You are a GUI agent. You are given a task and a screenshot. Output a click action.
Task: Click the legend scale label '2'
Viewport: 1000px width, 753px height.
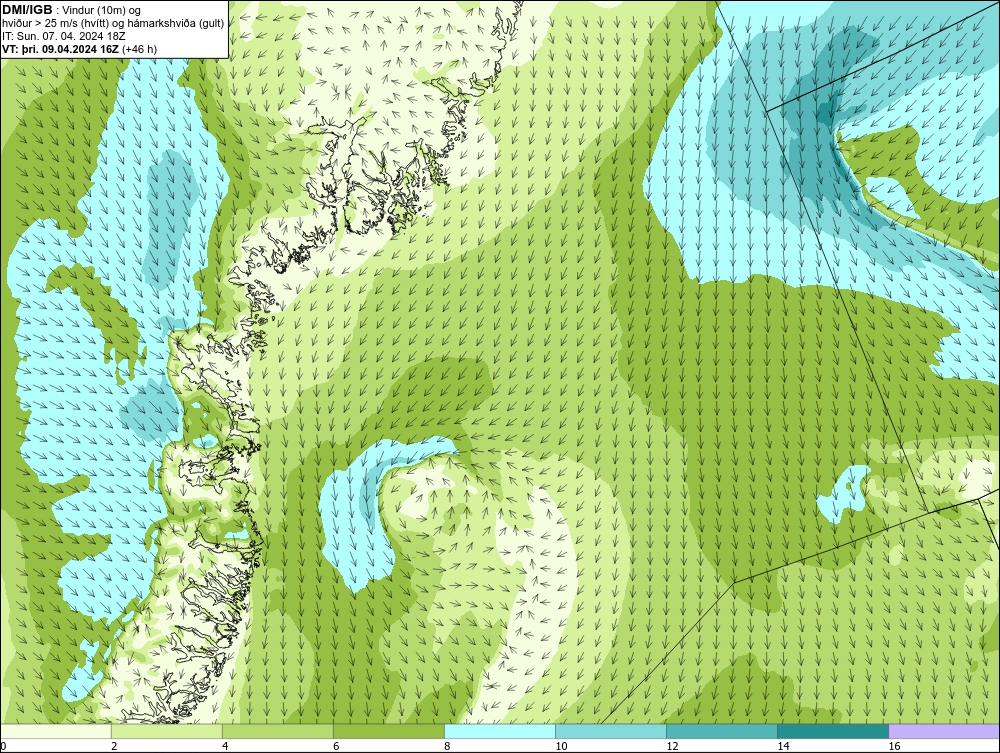coord(114,746)
